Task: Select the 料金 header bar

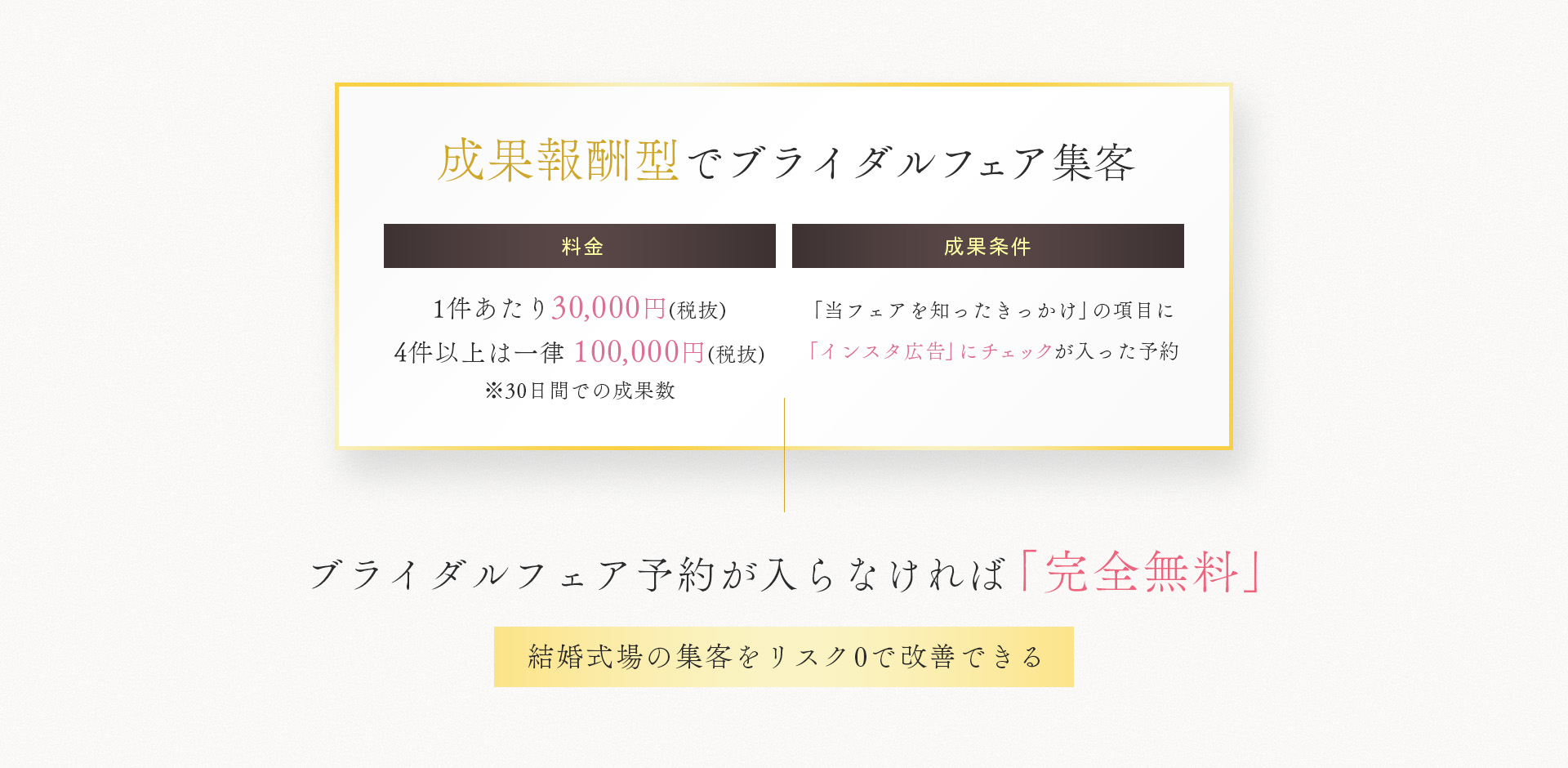Action: pyautogui.click(x=580, y=246)
